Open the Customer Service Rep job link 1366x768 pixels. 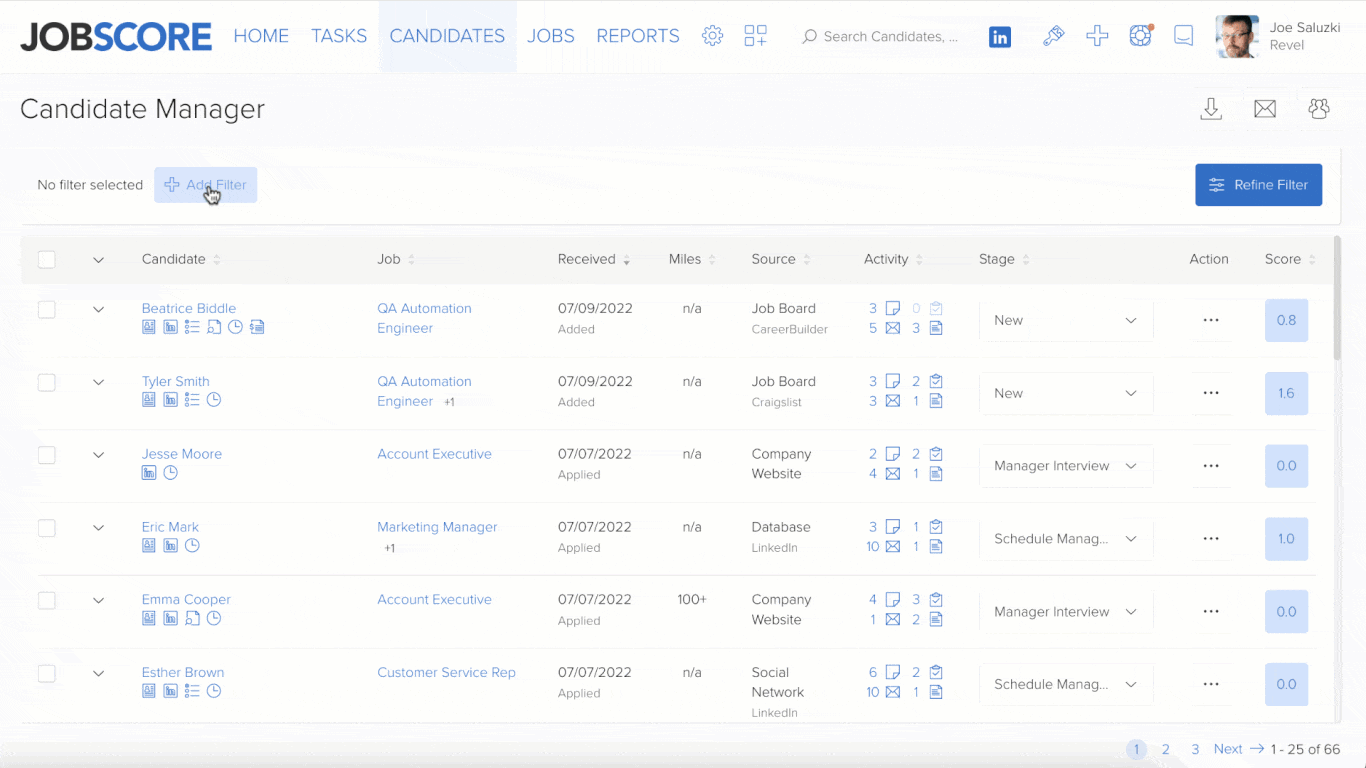point(446,672)
